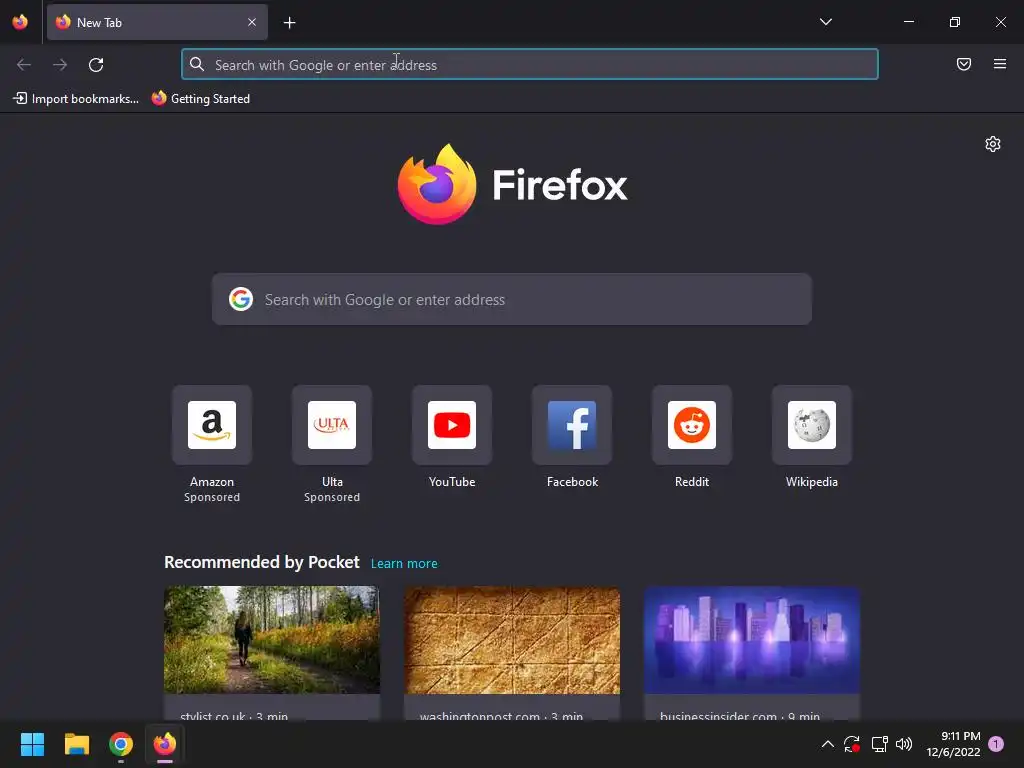This screenshot has height=768, width=1024.
Task: Click the Firefox View icon left of tabs
Action: tap(20, 22)
